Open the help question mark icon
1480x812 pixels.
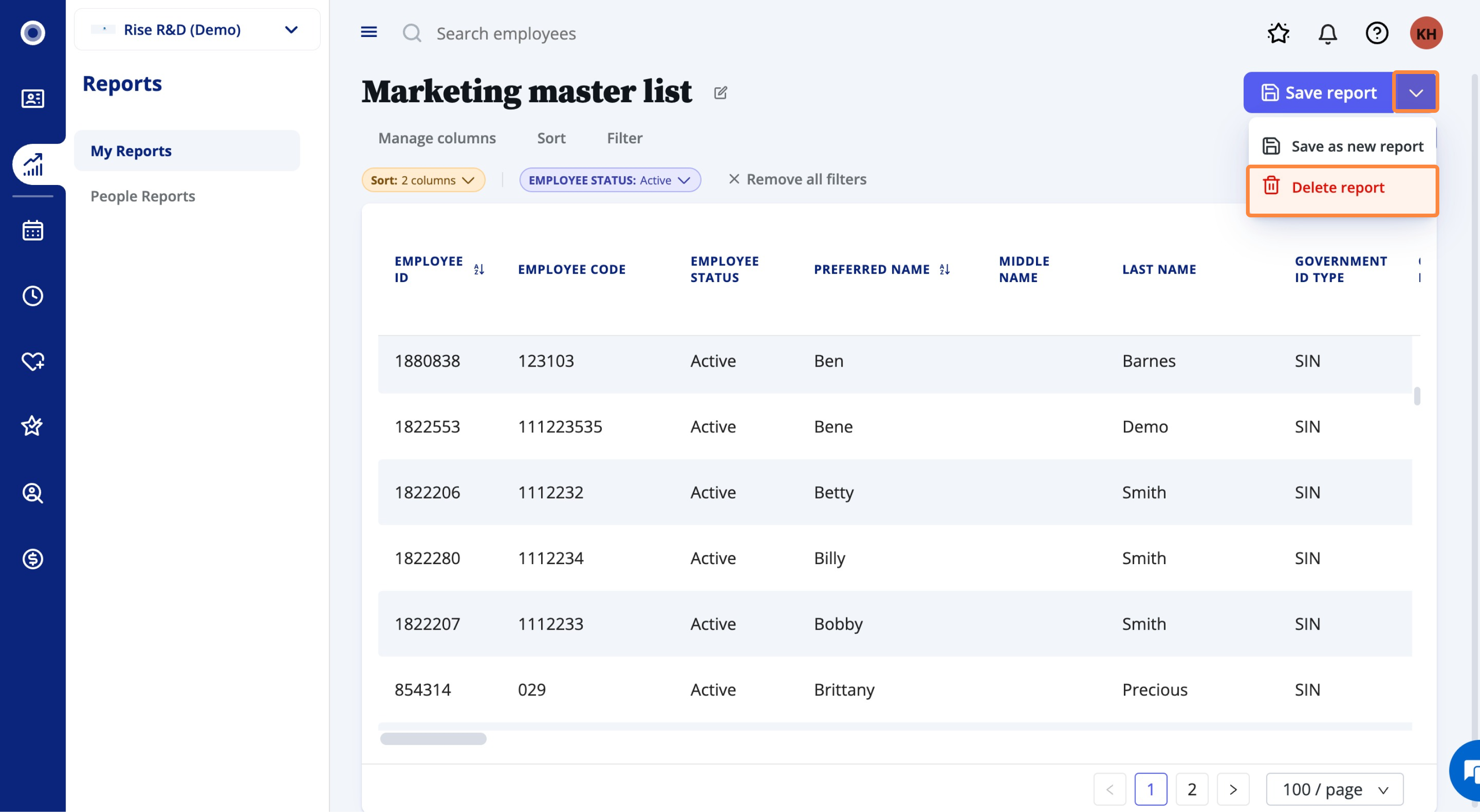point(1377,33)
